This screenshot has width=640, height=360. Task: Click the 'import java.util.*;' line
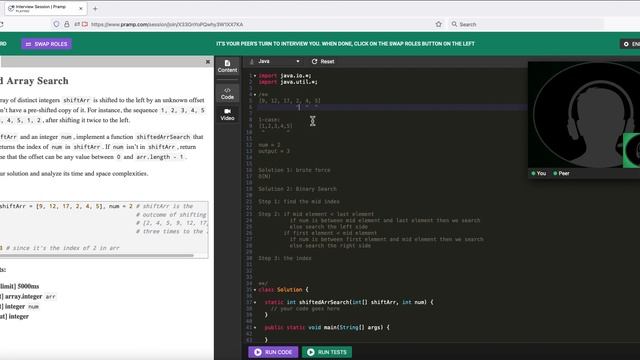(288, 82)
